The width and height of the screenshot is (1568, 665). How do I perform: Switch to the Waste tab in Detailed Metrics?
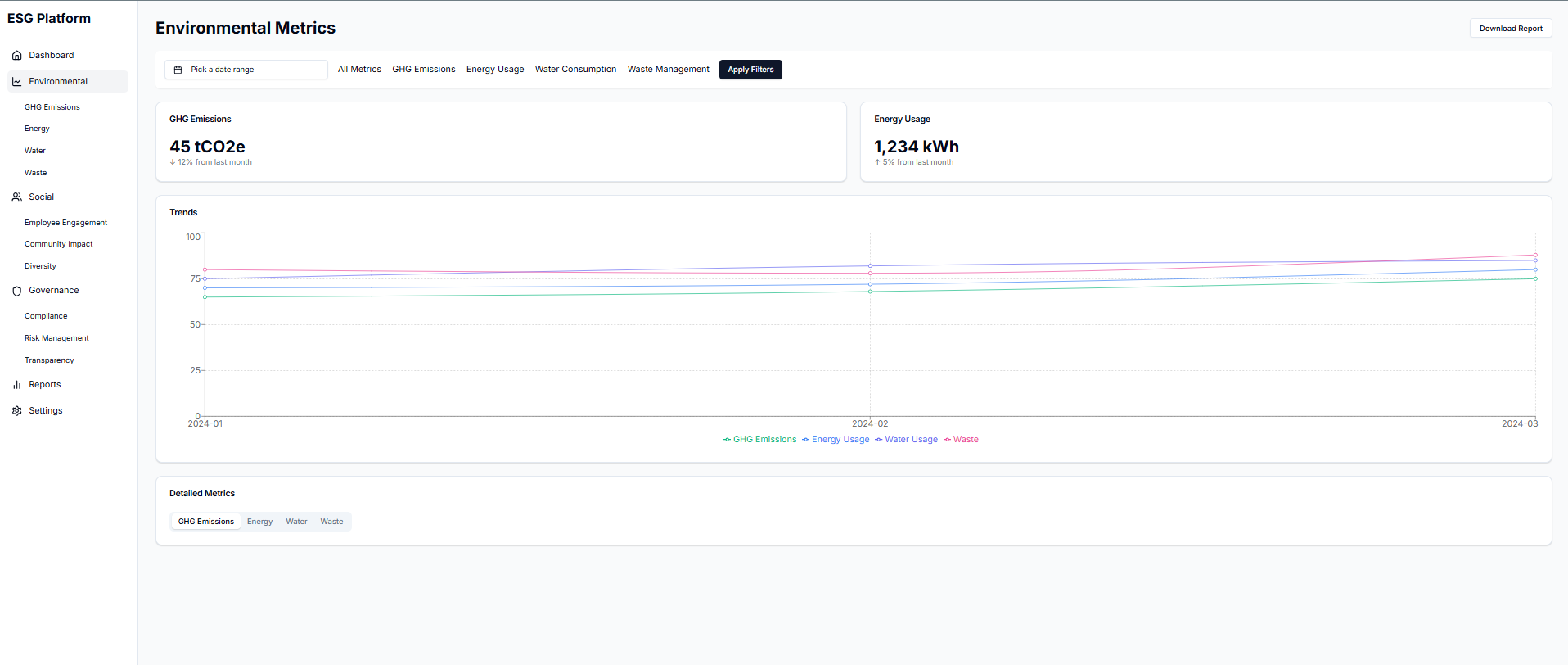point(331,522)
